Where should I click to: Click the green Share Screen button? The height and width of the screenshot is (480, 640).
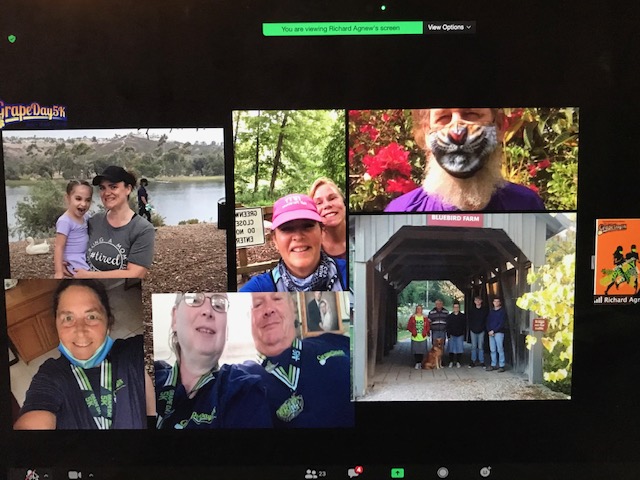click(x=397, y=472)
